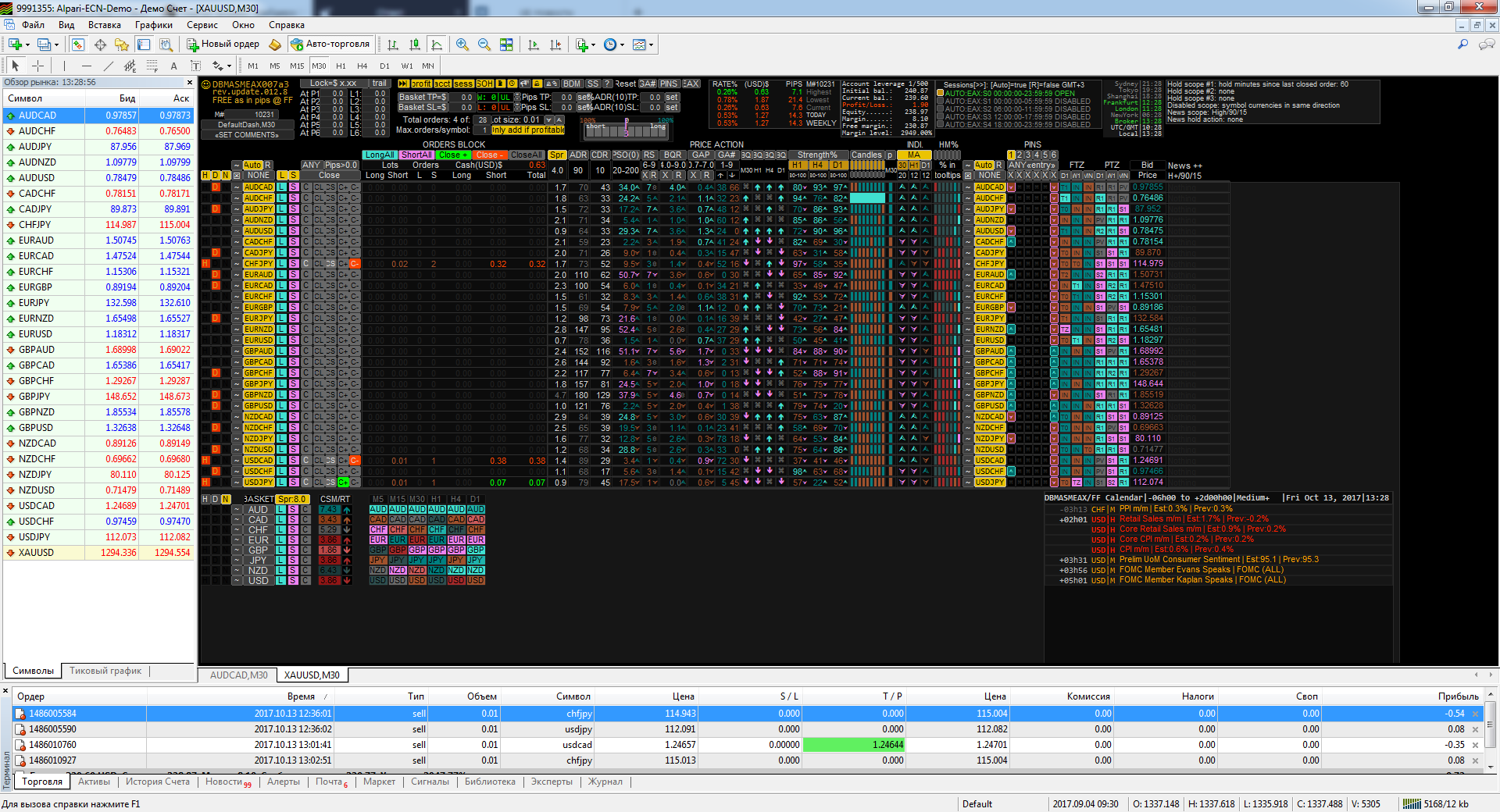Click the terminal orders vertical scrollbar
Image resolution: width=1500 pixels, height=812 pixels.
1491,732
